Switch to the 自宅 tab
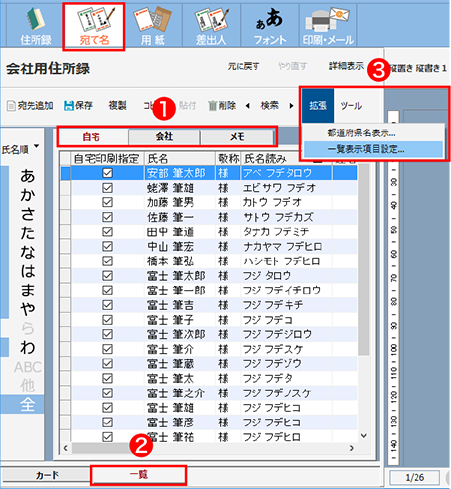Viewport: 451px width, 489px height. (92, 137)
